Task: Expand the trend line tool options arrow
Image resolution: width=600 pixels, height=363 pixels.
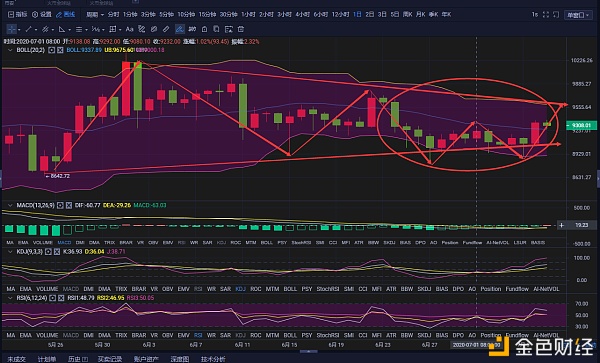Action: 36,29
